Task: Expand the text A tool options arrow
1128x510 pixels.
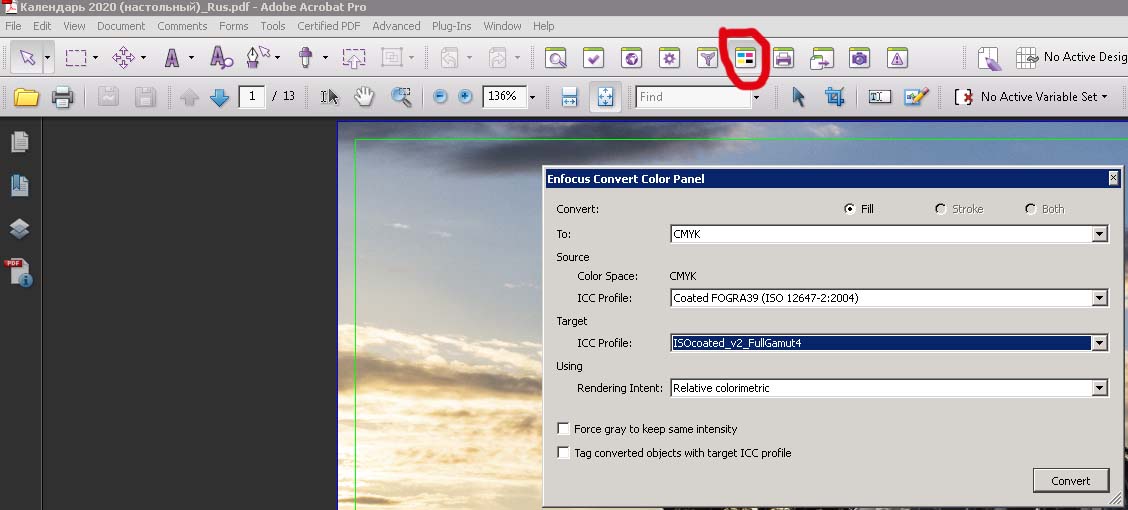Action: pyautogui.click(x=191, y=58)
